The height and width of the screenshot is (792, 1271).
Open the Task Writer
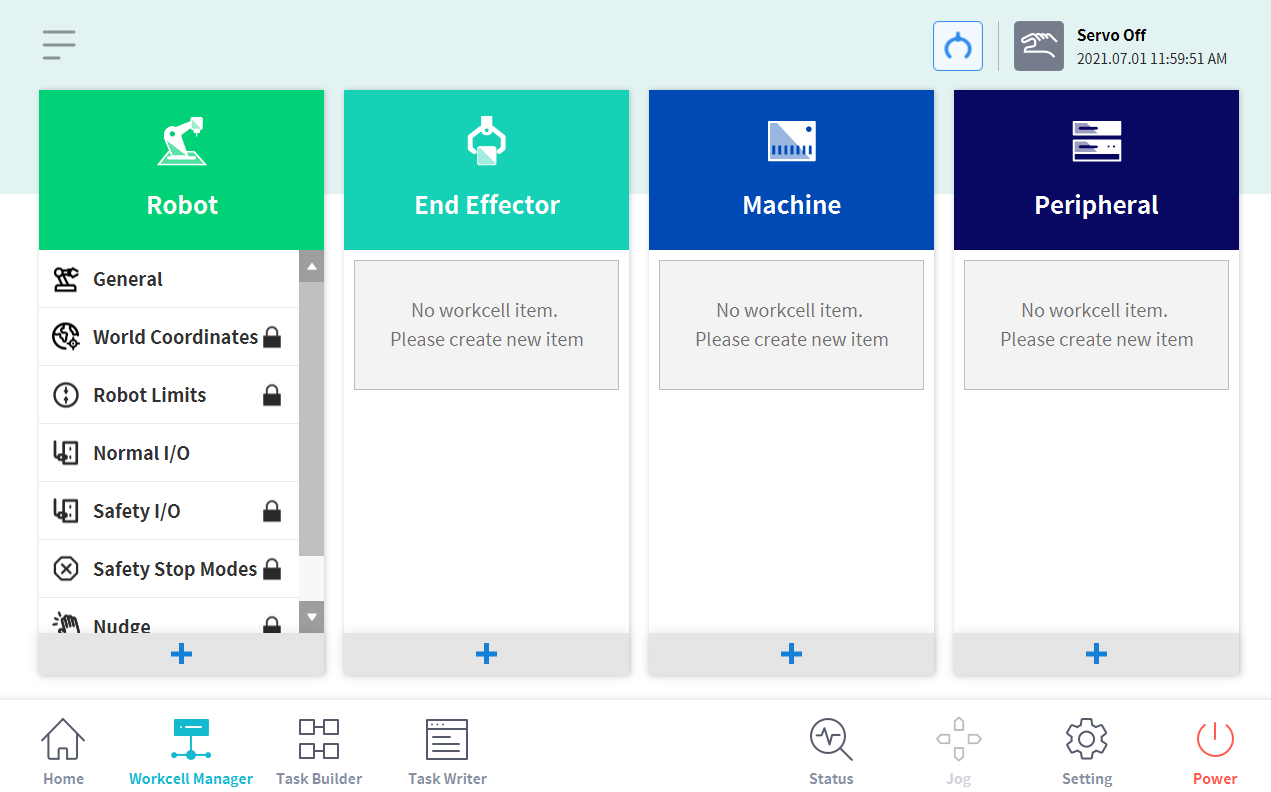(447, 751)
